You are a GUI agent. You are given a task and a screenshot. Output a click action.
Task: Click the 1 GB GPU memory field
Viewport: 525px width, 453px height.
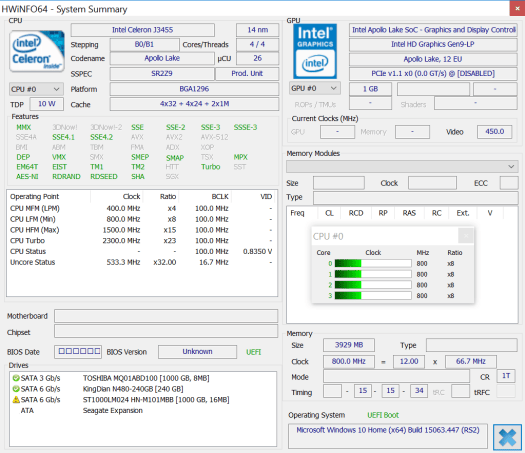(370, 89)
